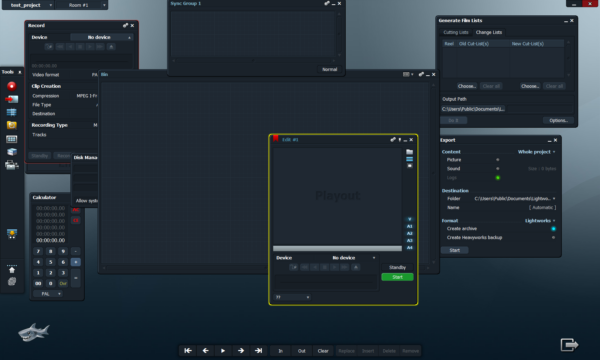
Task: Click Edit #1 grey progress strip
Action: [337, 248]
